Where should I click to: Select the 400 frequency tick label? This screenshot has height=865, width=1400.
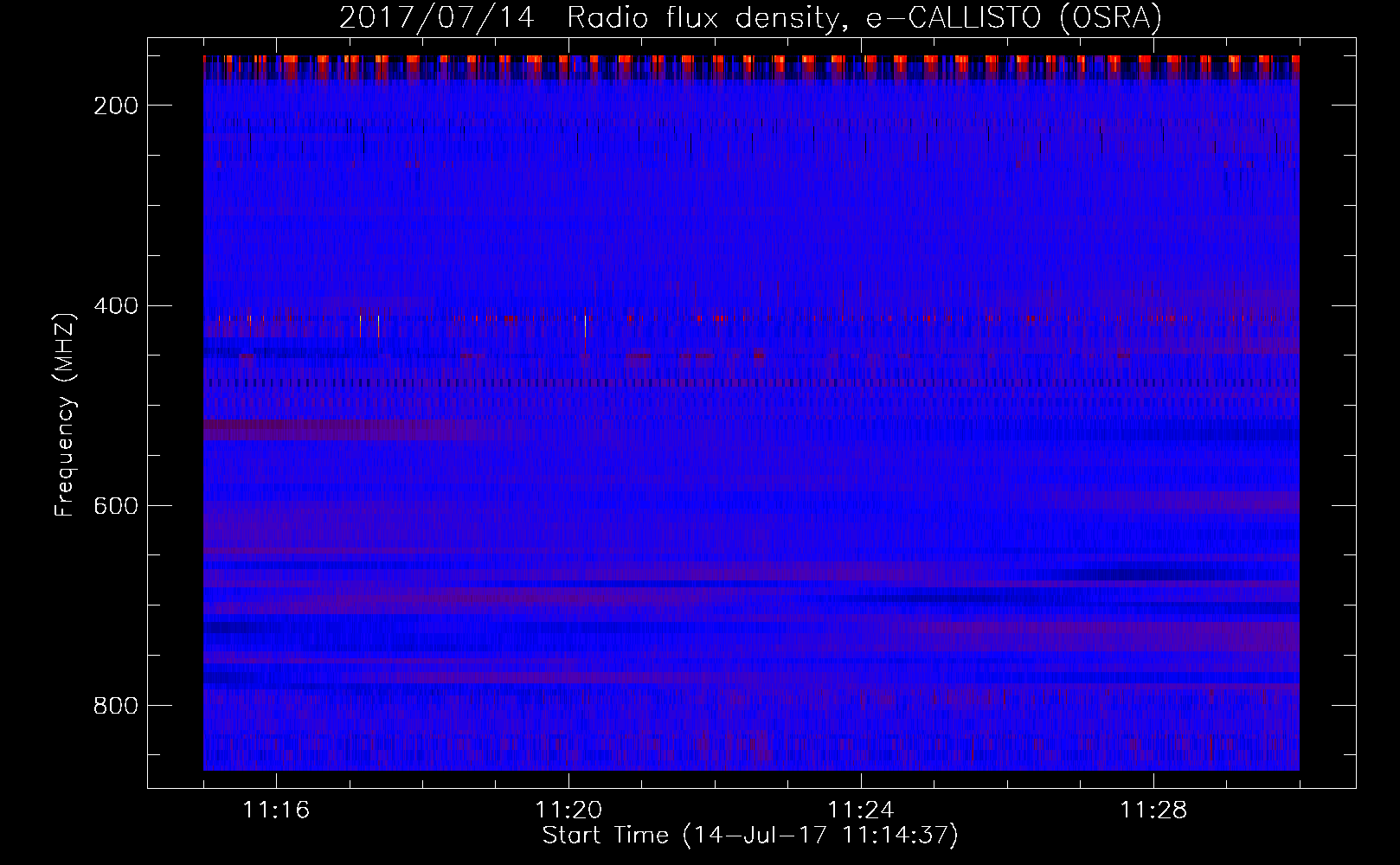coord(116,306)
